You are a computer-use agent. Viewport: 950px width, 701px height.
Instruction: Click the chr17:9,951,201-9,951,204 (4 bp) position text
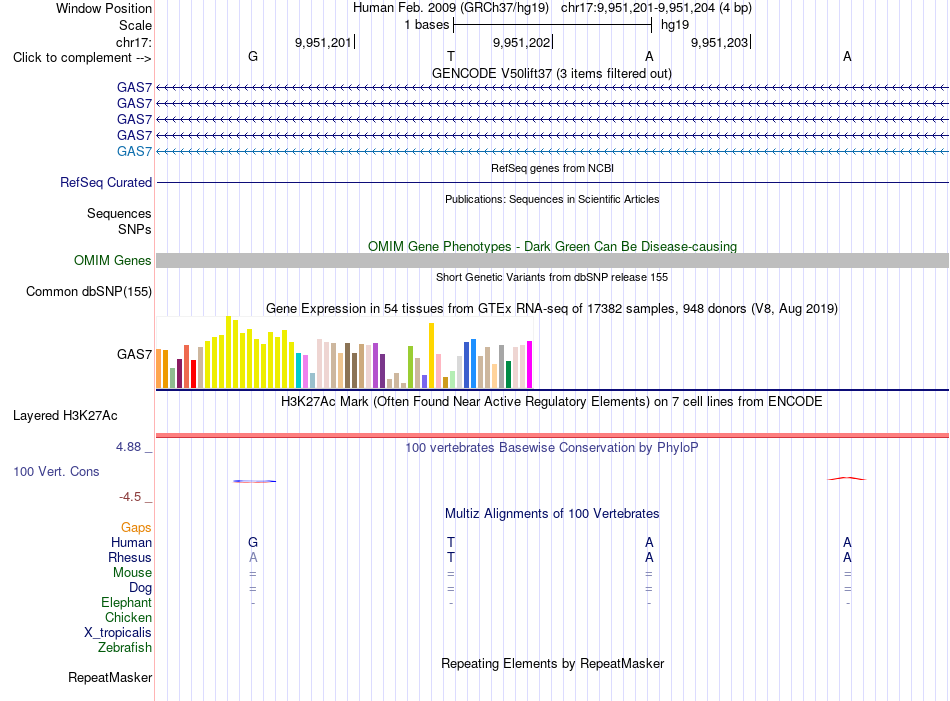[x=656, y=8]
